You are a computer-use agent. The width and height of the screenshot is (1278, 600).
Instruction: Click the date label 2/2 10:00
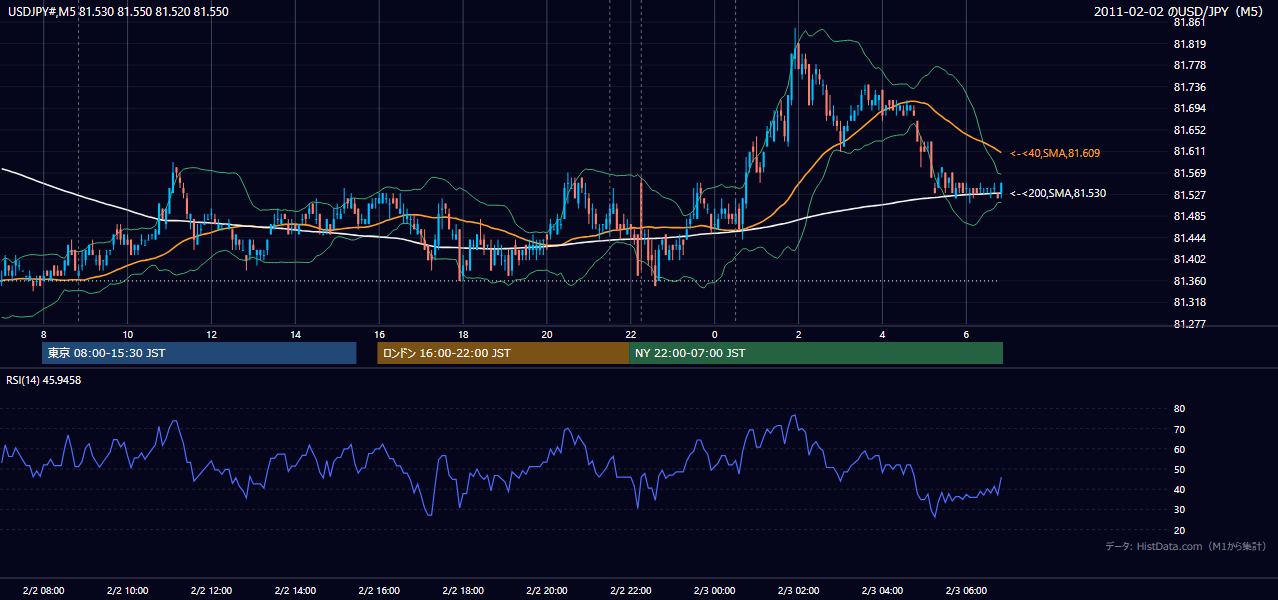tap(127, 591)
